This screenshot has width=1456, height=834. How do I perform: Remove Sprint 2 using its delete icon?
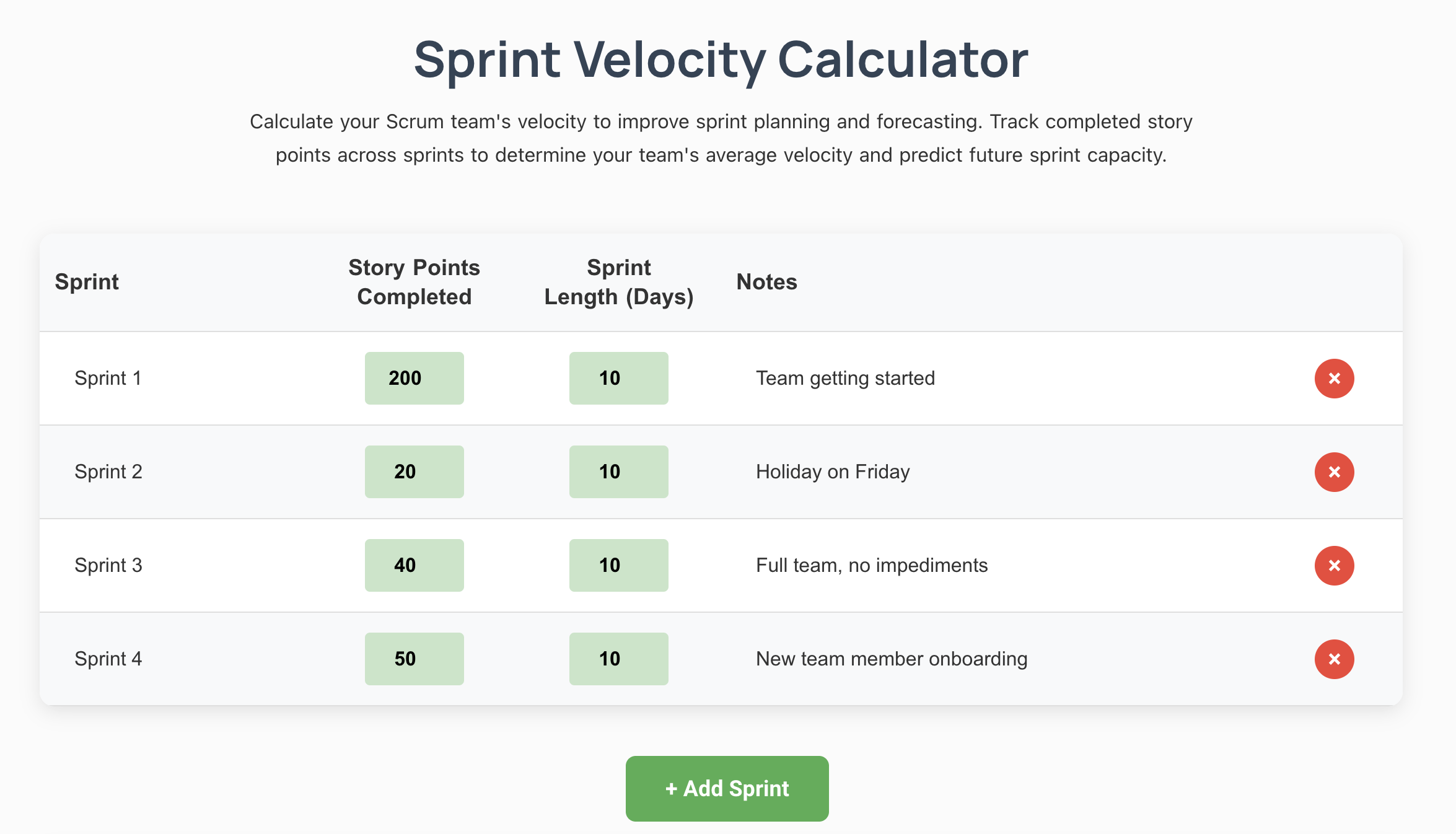(x=1334, y=472)
